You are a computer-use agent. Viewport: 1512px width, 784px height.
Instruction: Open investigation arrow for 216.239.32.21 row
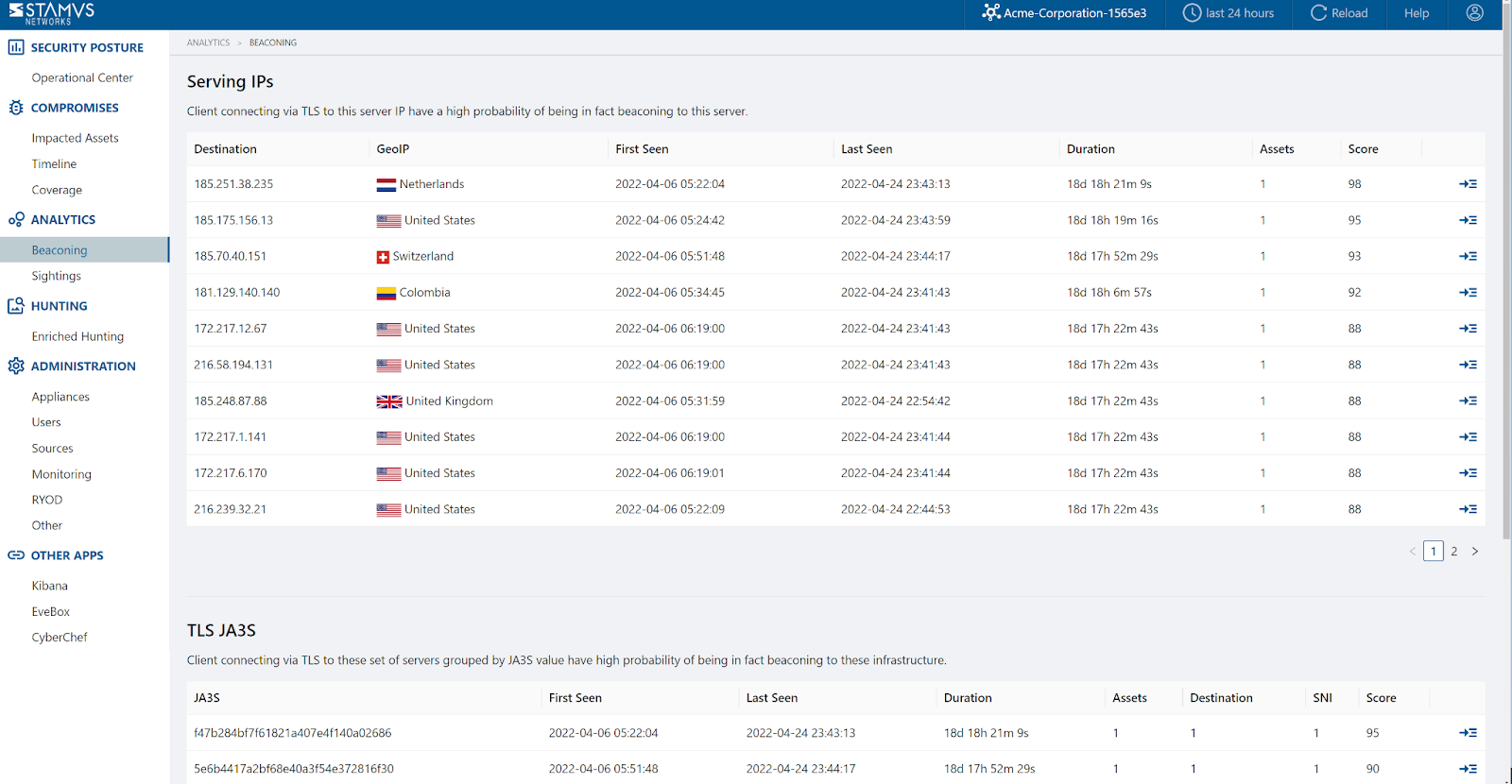(1468, 509)
